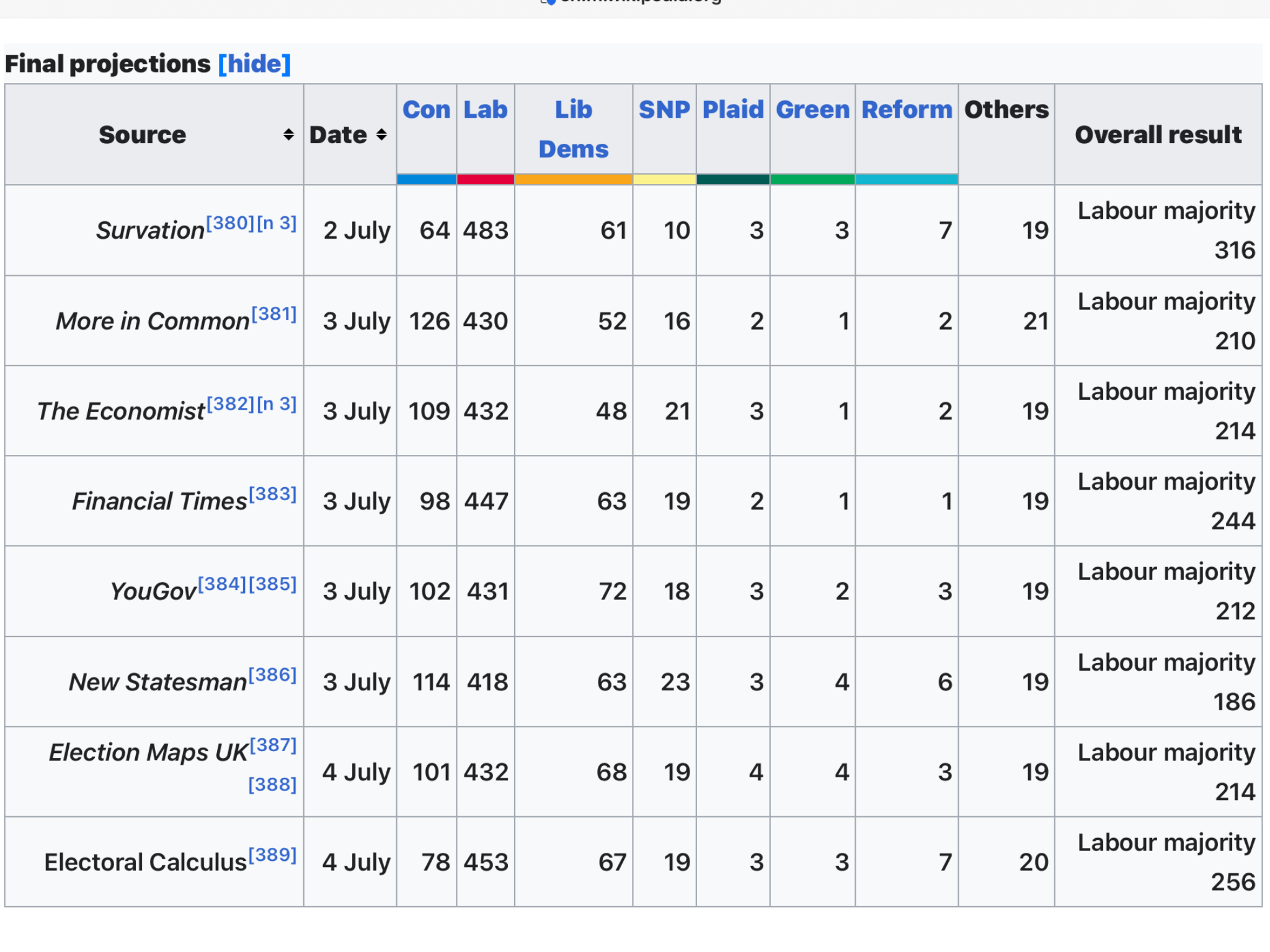This screenshot has height=952, width=1270.
Task: Open Financial Times reference [383]
Action: point(273,494)
